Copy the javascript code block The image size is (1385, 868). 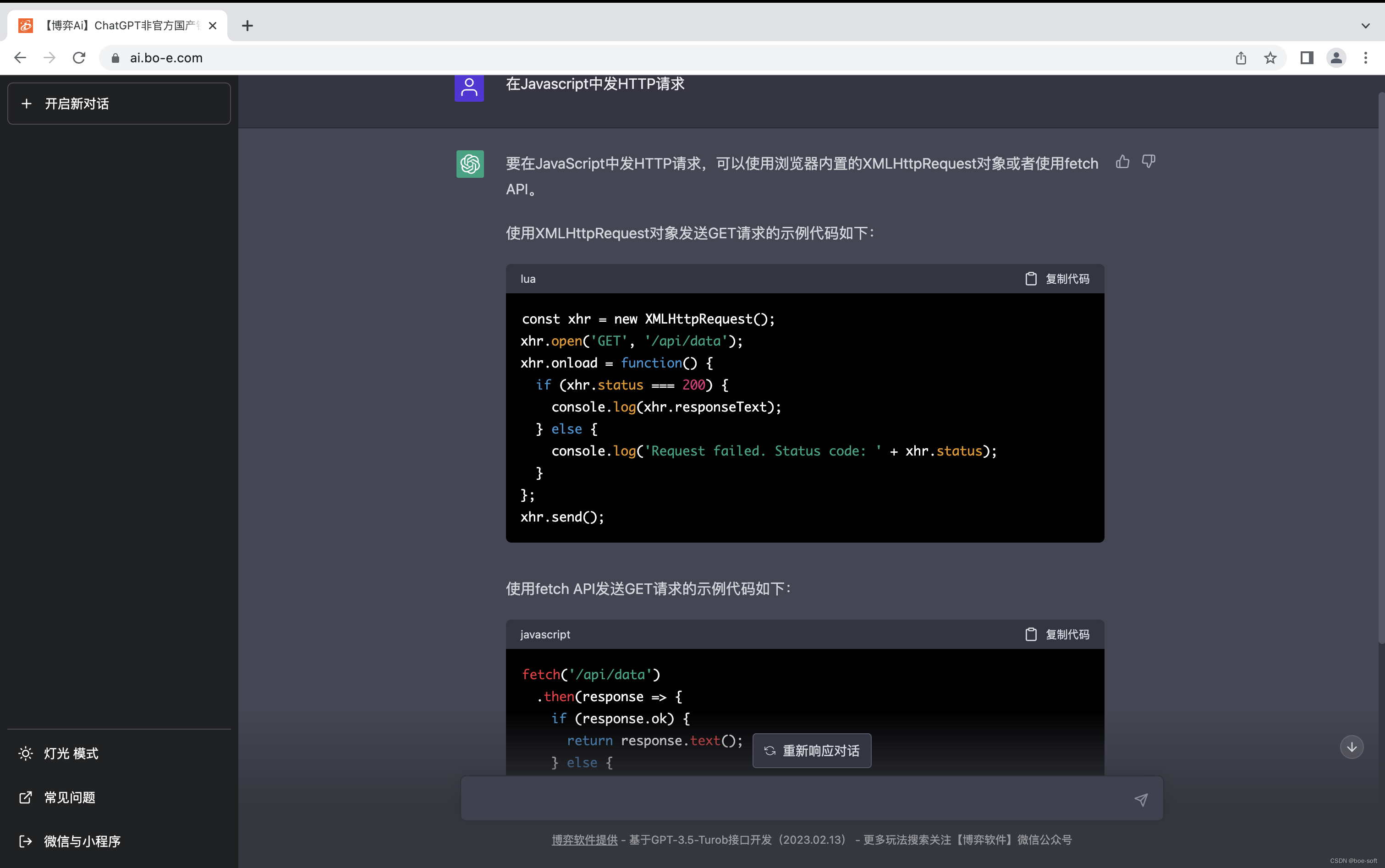pyautogui.click(x=1057, y=634)
